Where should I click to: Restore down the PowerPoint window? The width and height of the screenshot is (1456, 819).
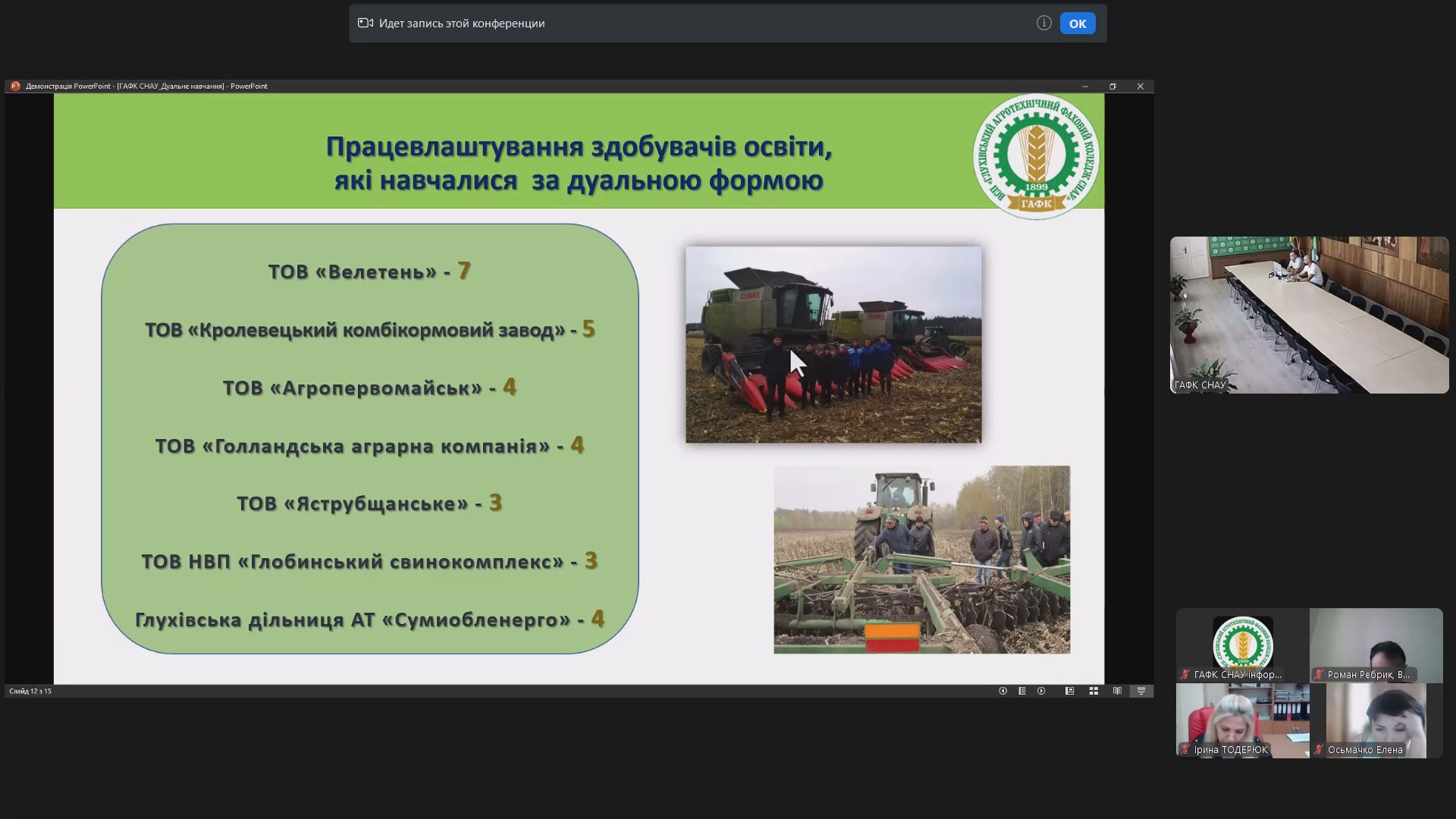(x=1112, y=86)
